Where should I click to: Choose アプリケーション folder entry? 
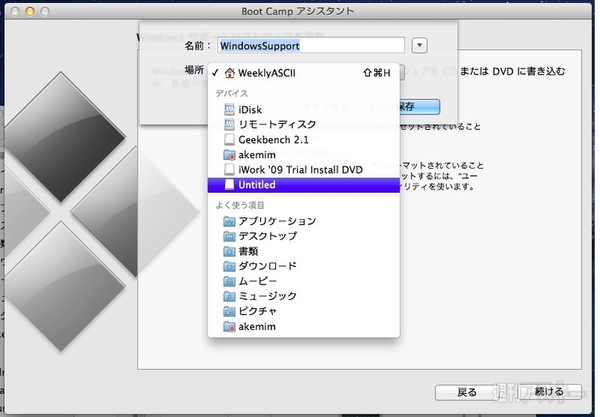[x=304, y=221]
